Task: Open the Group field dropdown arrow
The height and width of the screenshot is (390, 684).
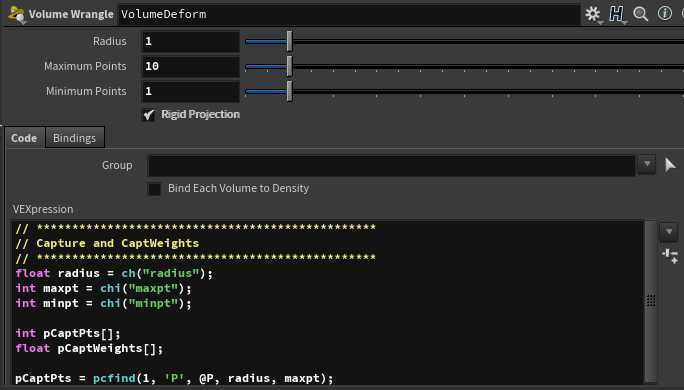Action: pyautogui.click(x=647, y=164)
